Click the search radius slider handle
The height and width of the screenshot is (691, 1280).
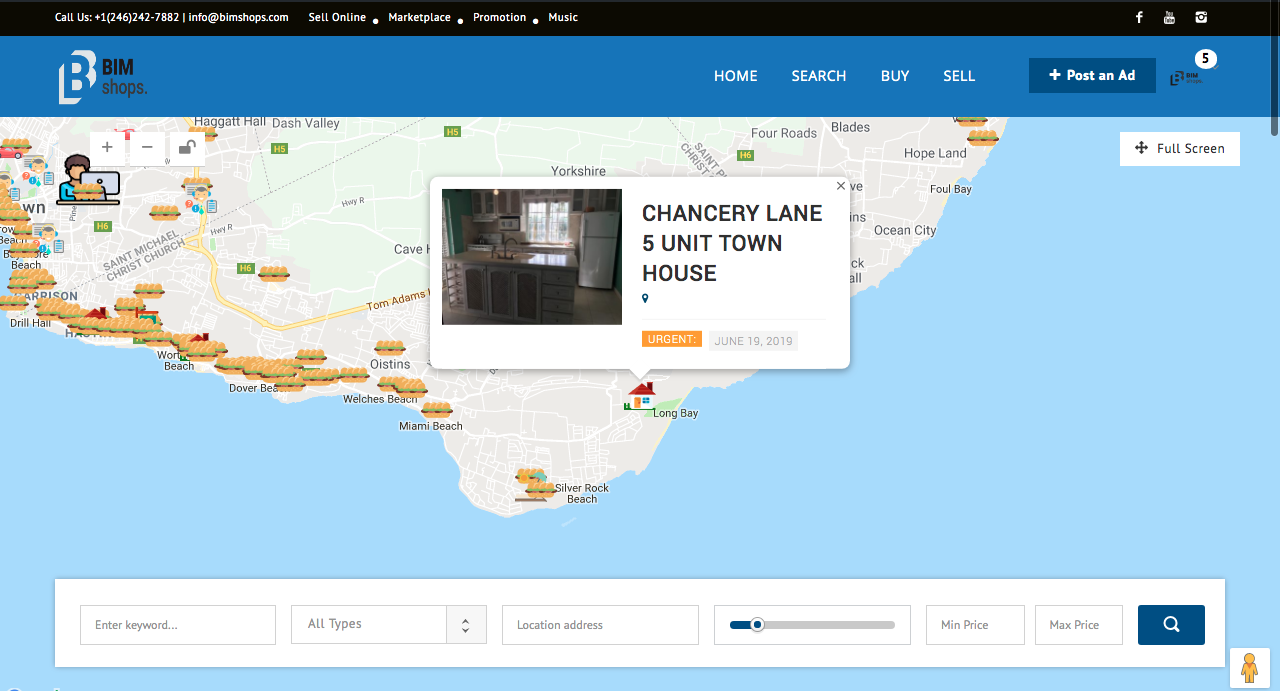point(757,625)
